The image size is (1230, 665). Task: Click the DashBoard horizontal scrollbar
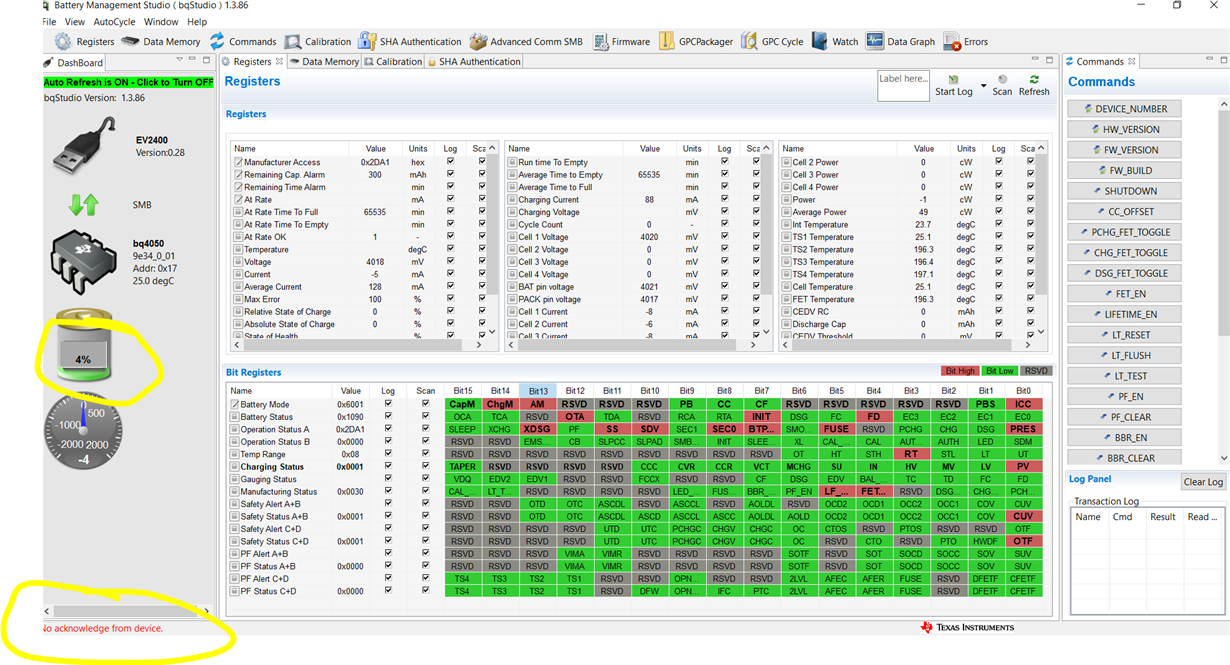coord(127,611)
